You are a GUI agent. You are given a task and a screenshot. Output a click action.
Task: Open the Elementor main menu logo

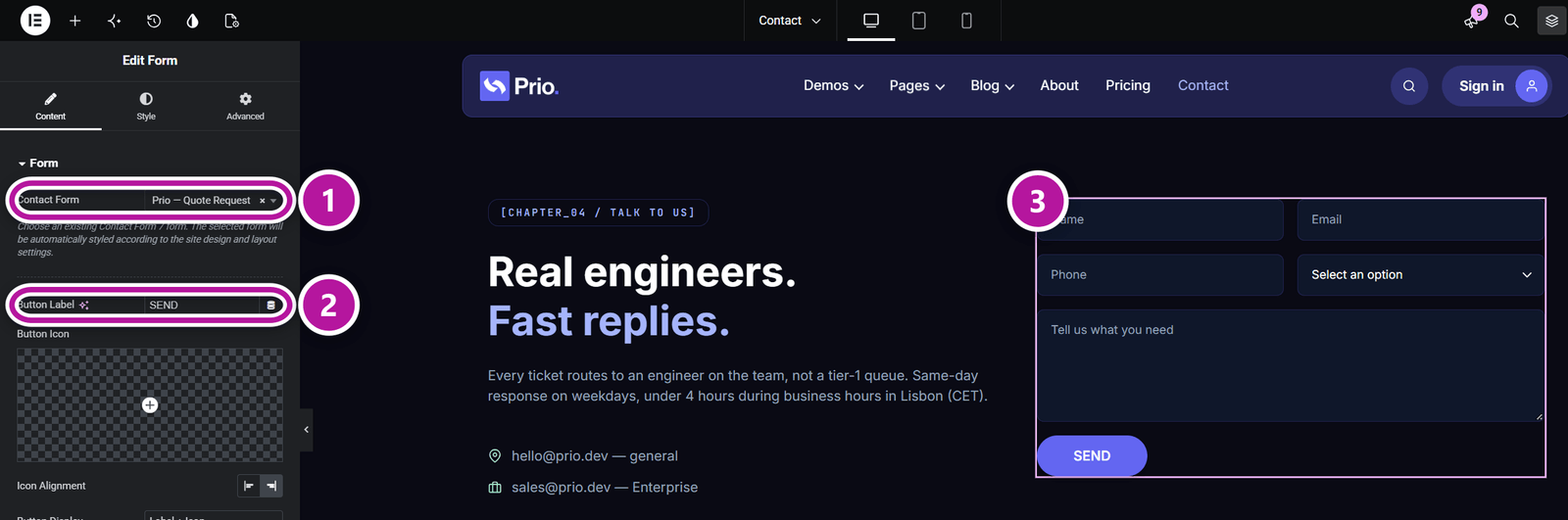(35, 20)
